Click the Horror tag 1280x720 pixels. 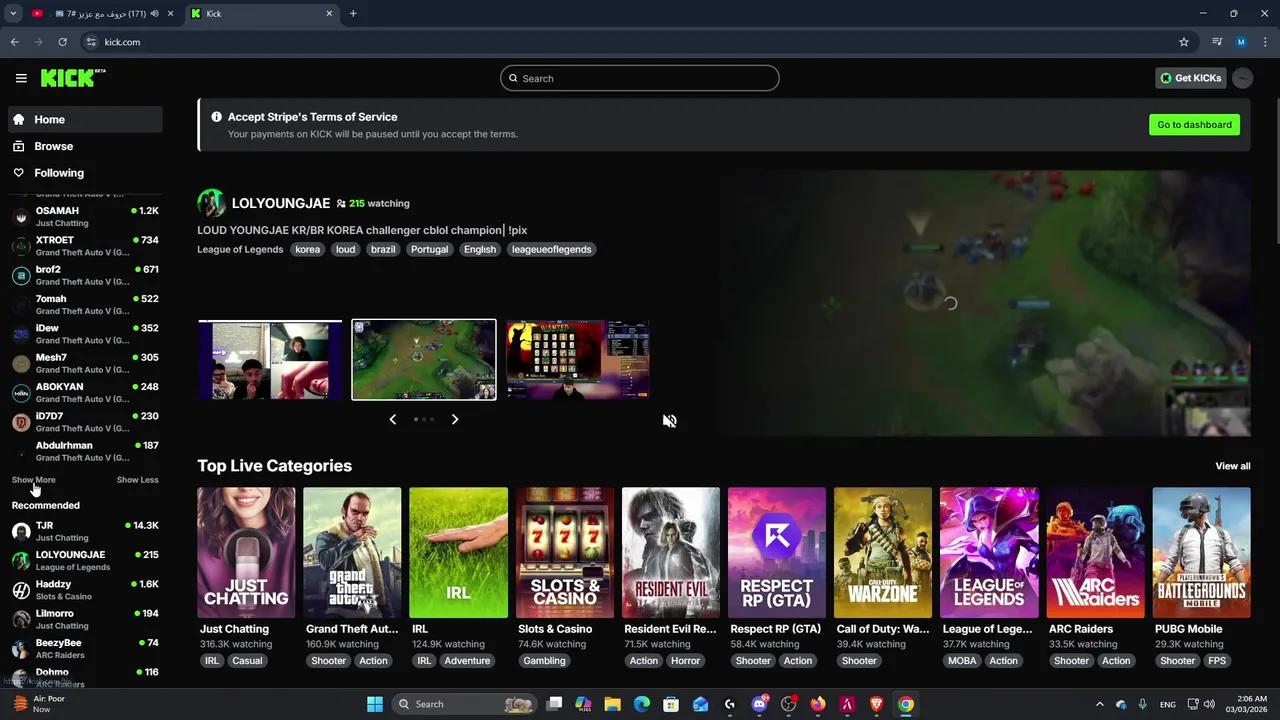(x=685, y=661)
